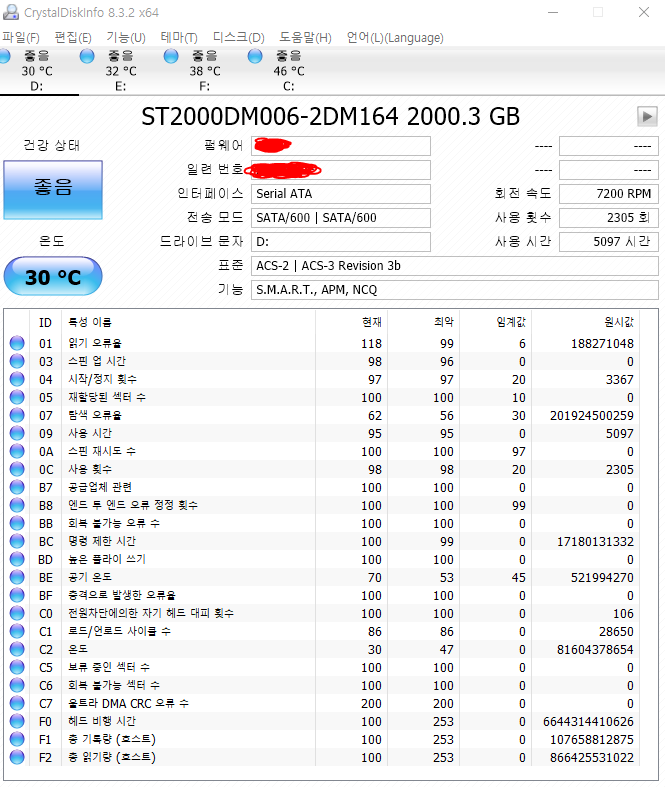The height and width of the screenshot is (787, 665).
Task: Open the 언어(L)(Language) menu
Action: [395, 38]
